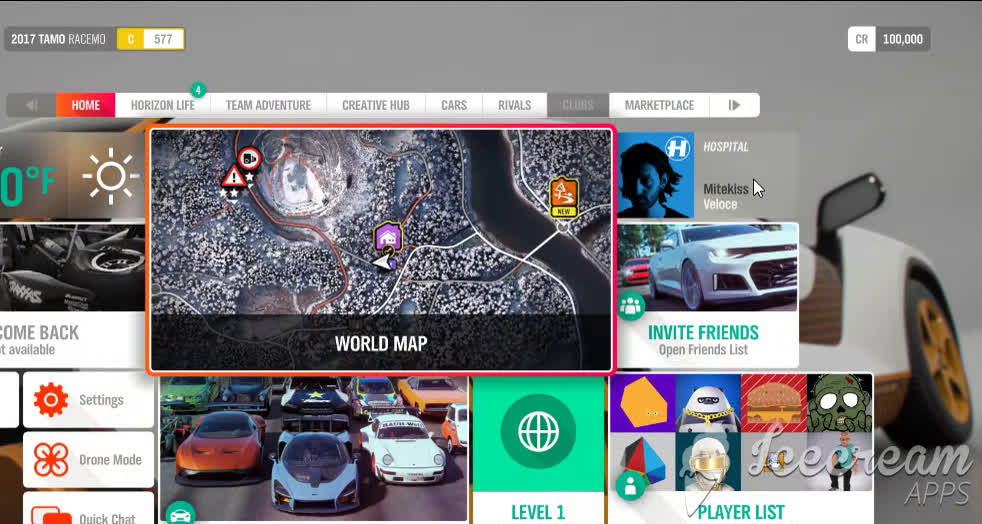Click the Quick Chat bubble icon
The width and height of the screenshot is (982, 524).
(x=51, y=516)
